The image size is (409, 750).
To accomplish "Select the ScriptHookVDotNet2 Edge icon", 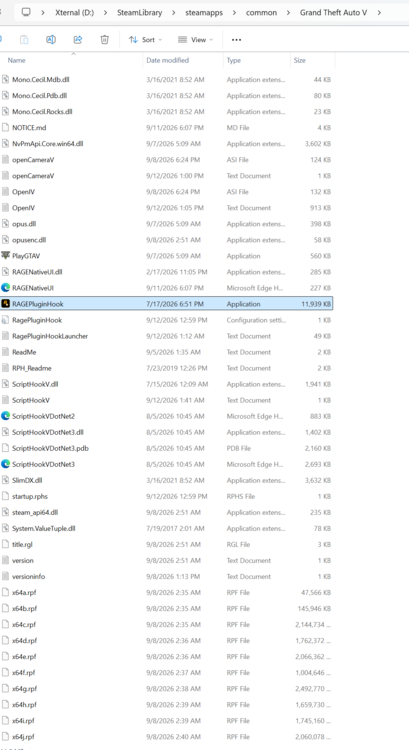I will point(6,416).
